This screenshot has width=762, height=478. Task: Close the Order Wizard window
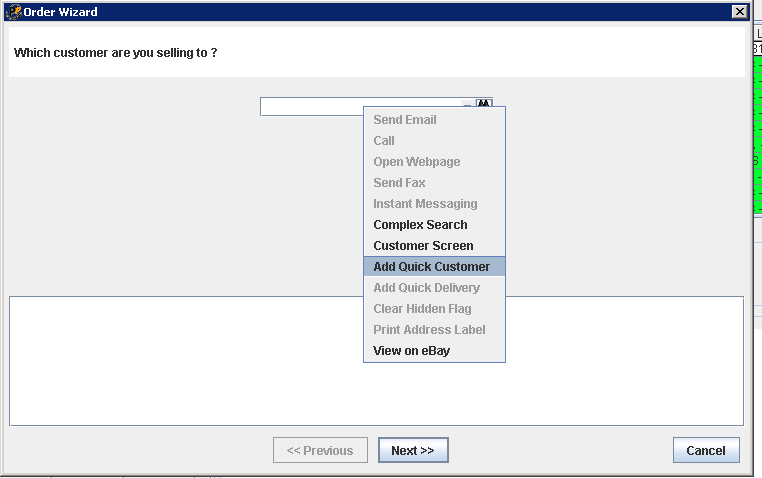coord(739,11)
